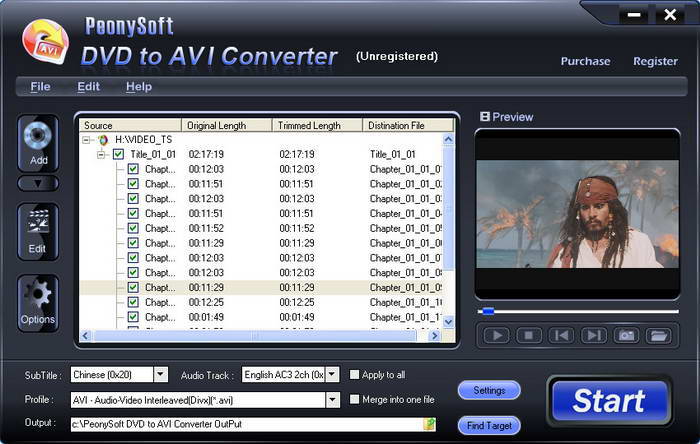
Task: Click the Purchase link
Action: 585,61
